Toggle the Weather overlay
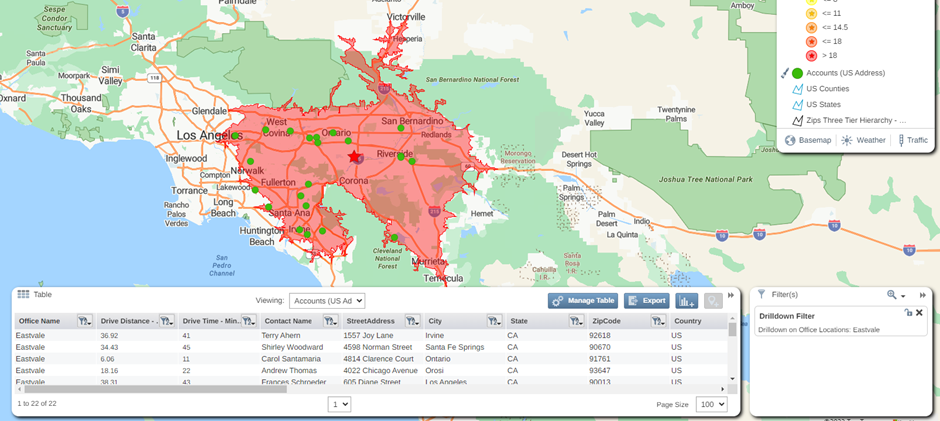This screenshot has height=421, width=940. pyautogui.click(x=863, y=140)
